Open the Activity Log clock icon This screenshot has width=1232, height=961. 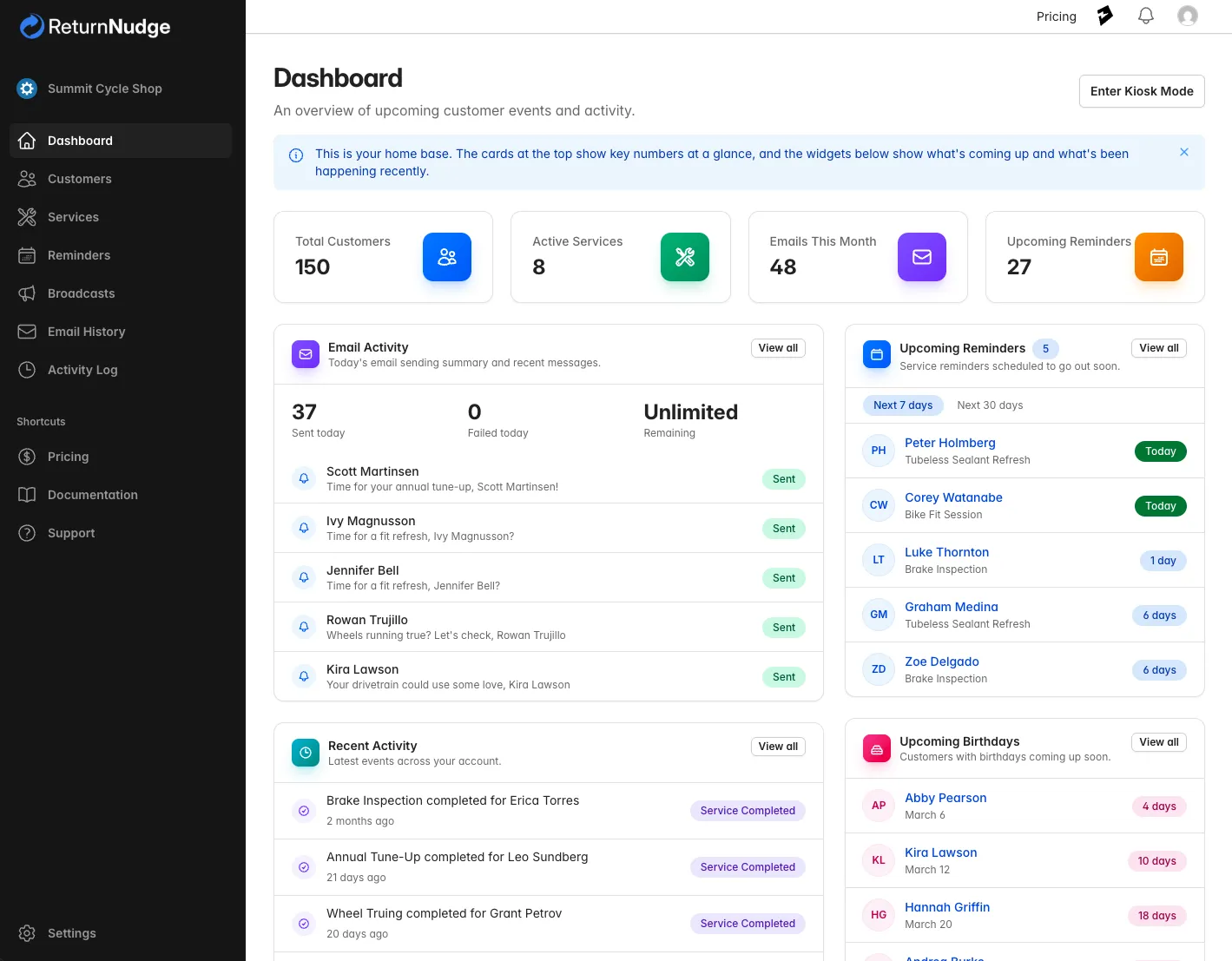26,370
